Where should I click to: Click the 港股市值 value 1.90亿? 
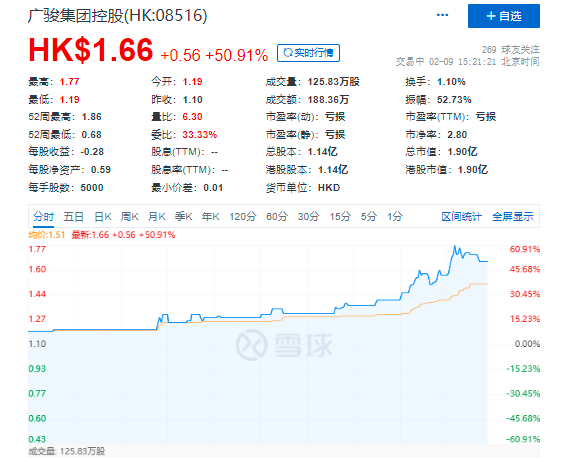[472, 170]
